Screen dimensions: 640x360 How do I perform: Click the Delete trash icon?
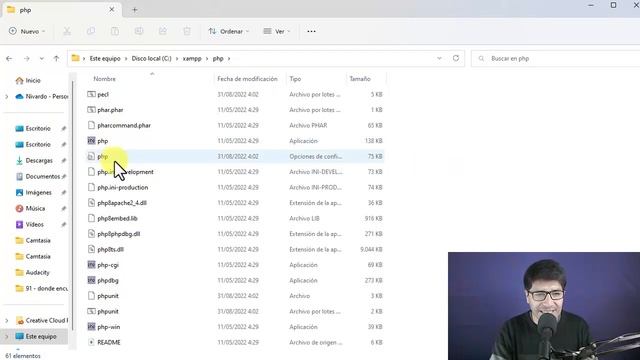coord(187,31)
